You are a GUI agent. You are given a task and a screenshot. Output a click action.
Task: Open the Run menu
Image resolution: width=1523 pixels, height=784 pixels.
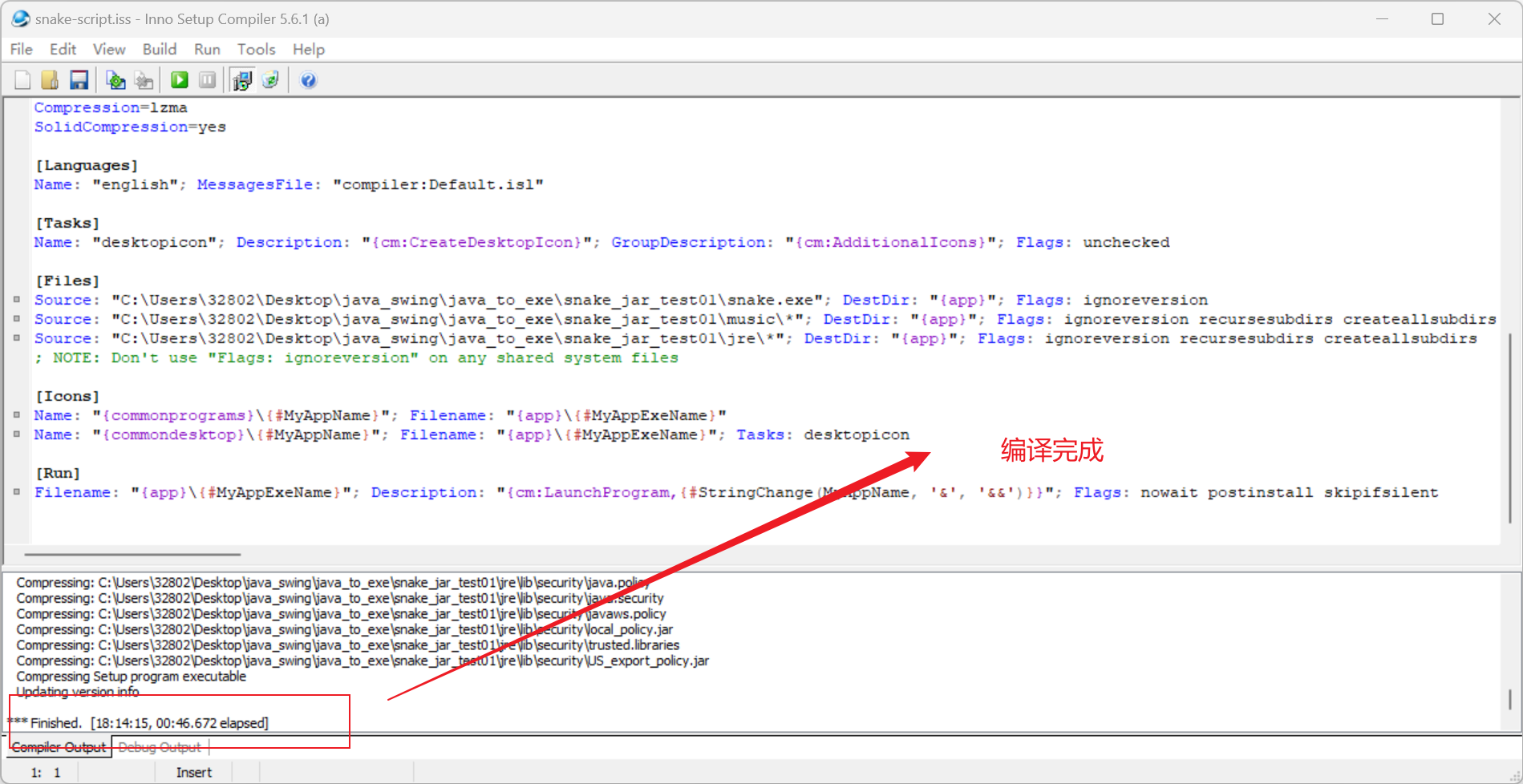click(x=207, y=50)
